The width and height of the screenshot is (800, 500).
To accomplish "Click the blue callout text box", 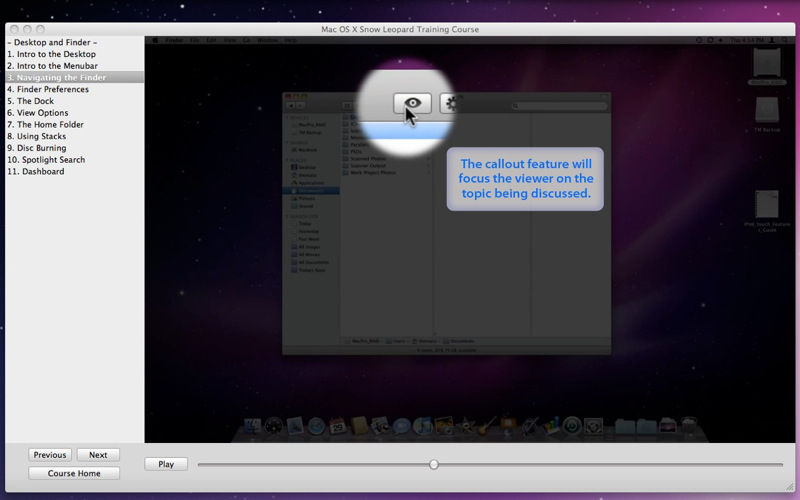I will pos(525,179).
